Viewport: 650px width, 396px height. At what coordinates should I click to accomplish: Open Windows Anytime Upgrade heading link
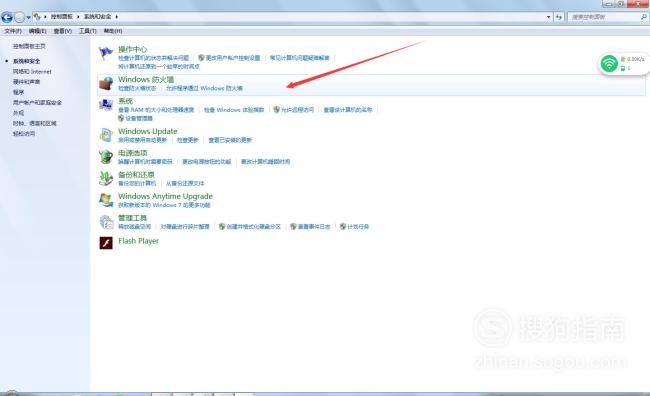tap(165, 196)
